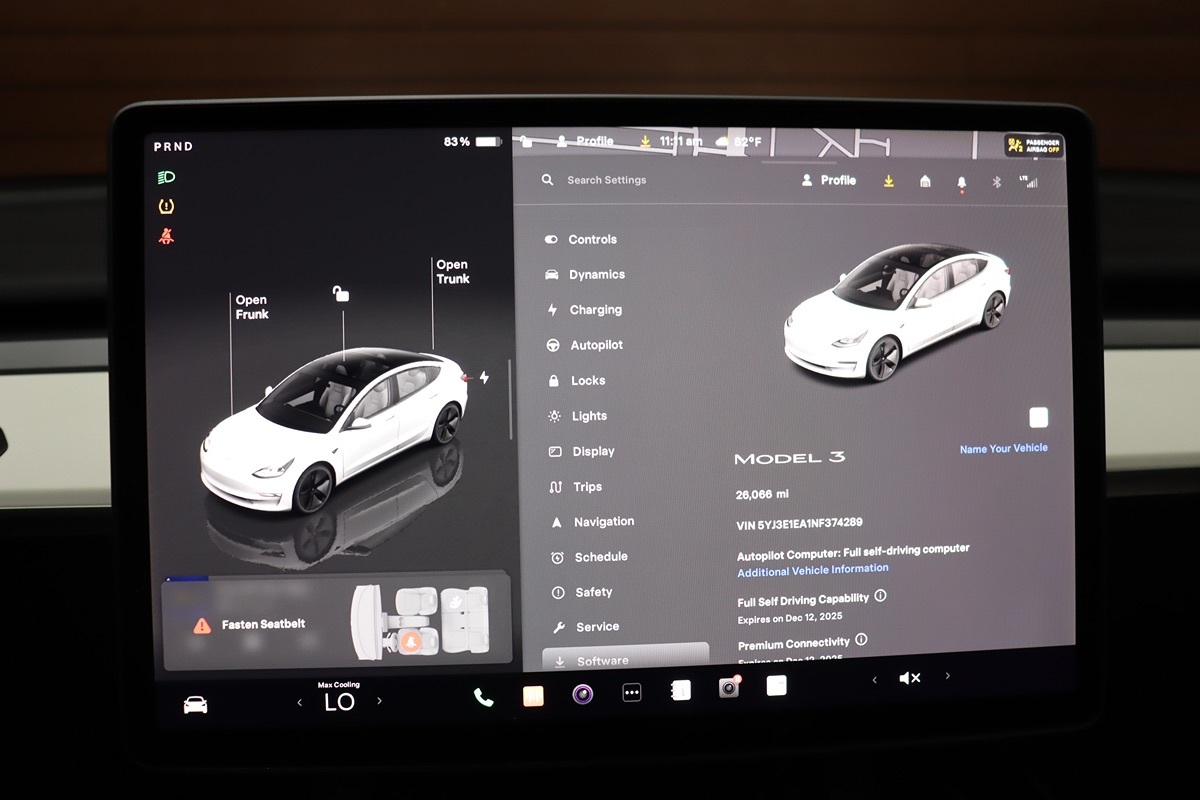This screenshot has height=800, width=1200.
Task: Open the Charging settings menu
Action: click(584, 310)
